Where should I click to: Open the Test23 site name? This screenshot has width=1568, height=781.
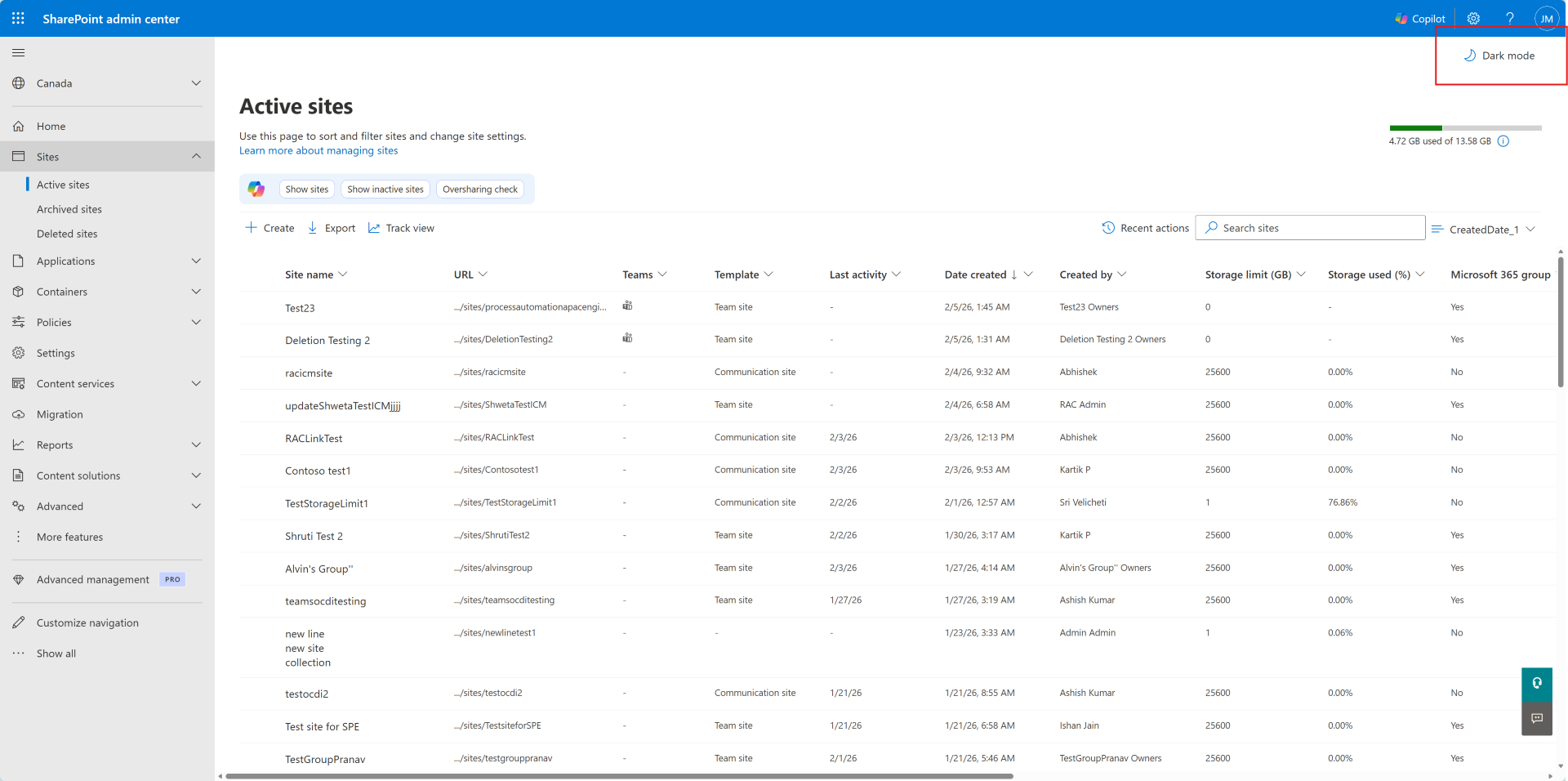pos(300,308)
